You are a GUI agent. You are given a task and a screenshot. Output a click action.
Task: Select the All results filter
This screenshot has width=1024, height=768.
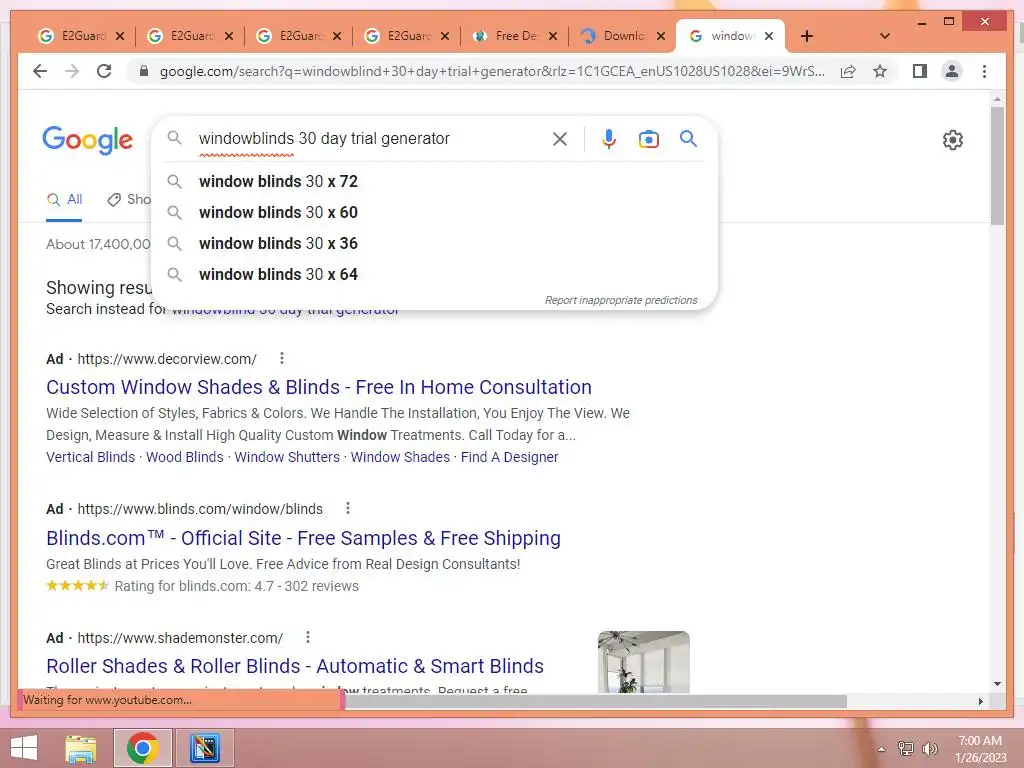[x=65, y=200]
